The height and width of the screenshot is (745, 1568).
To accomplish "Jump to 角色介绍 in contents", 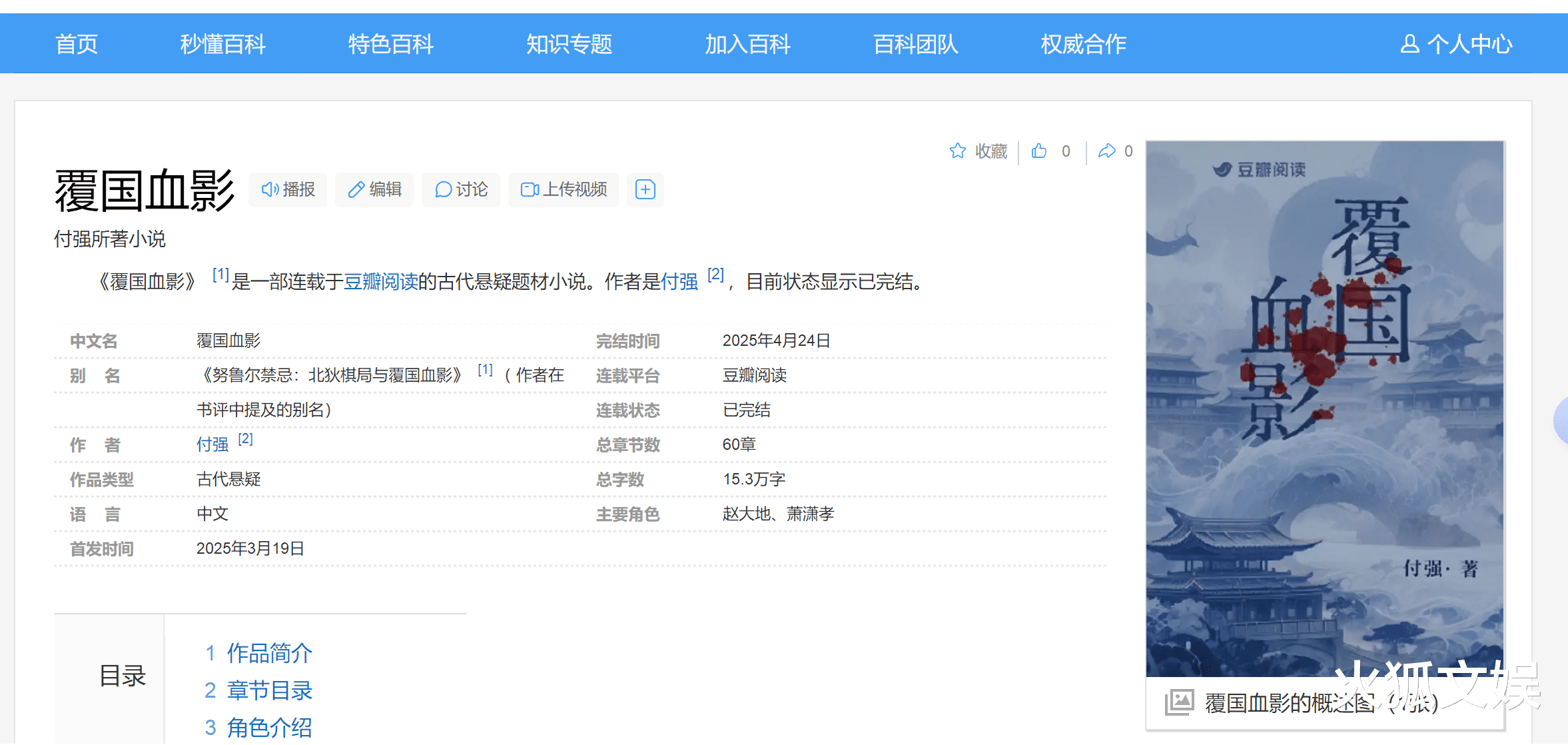I will pyautogui.click(x=268, y=728).
